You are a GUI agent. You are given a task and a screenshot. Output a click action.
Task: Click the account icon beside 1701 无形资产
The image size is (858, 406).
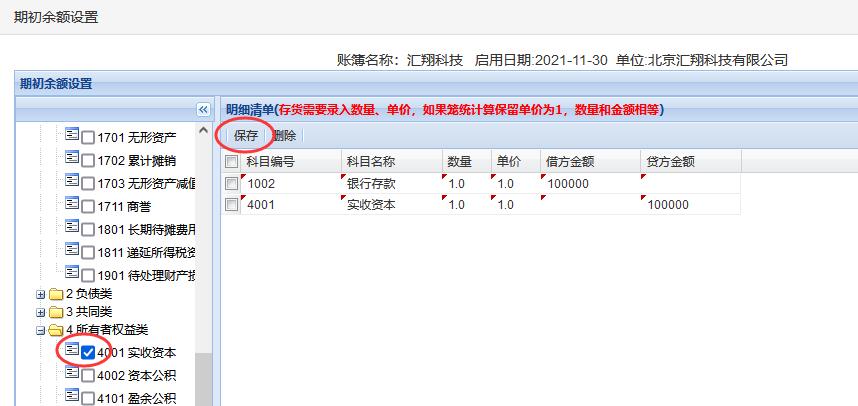coord(72,135)
